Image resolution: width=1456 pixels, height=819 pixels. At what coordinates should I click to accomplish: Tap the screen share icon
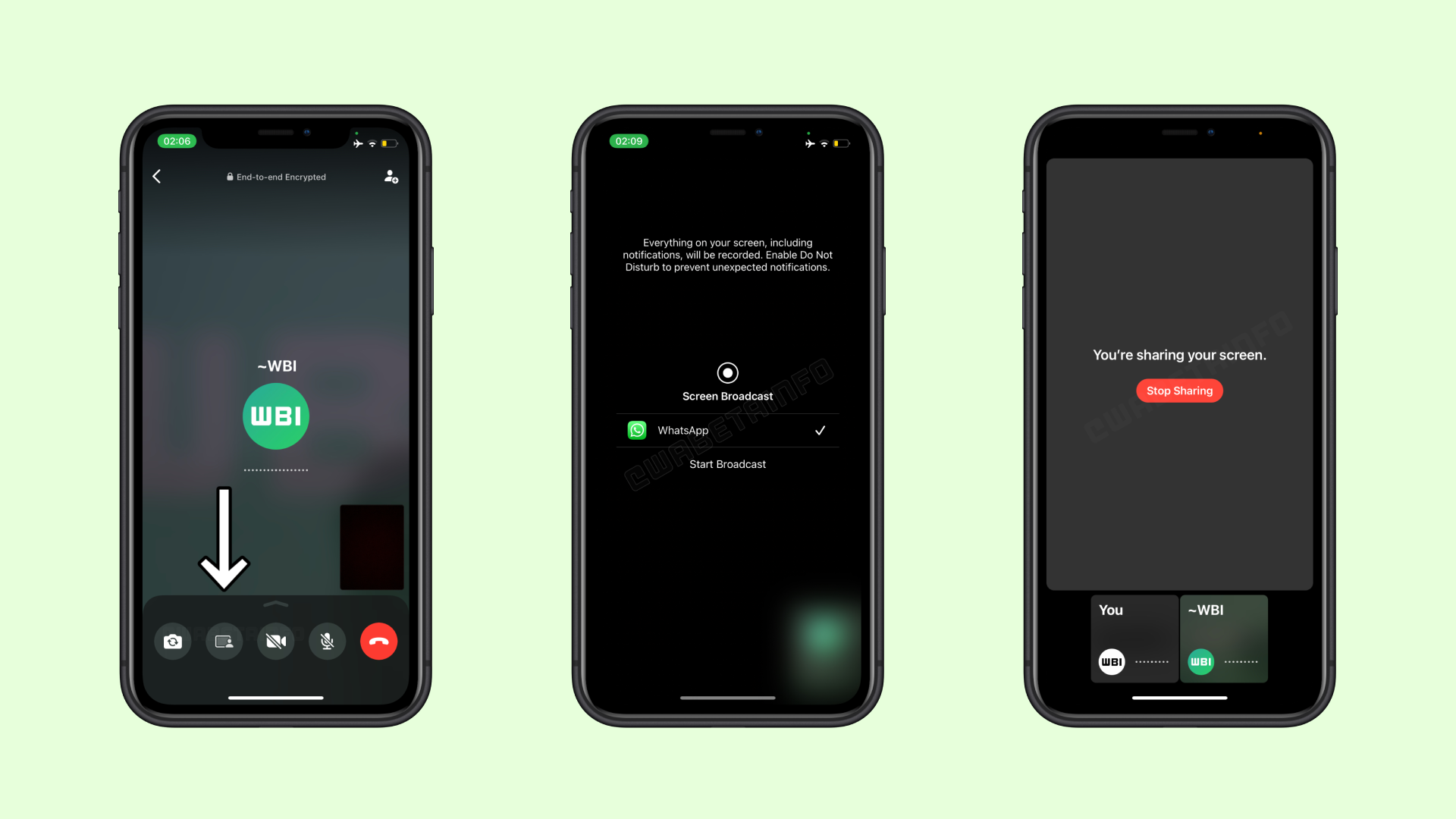pyautogui.click(x=225, y=641)
